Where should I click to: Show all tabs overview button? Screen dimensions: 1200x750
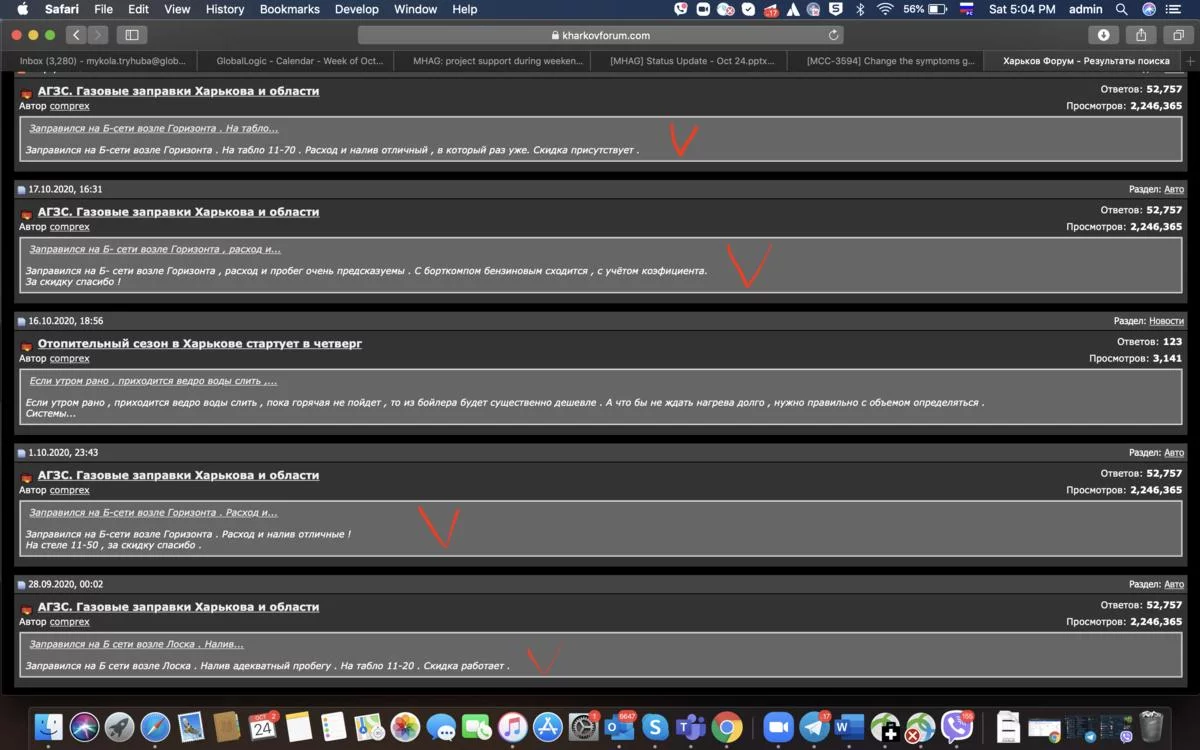point(1178,35)
